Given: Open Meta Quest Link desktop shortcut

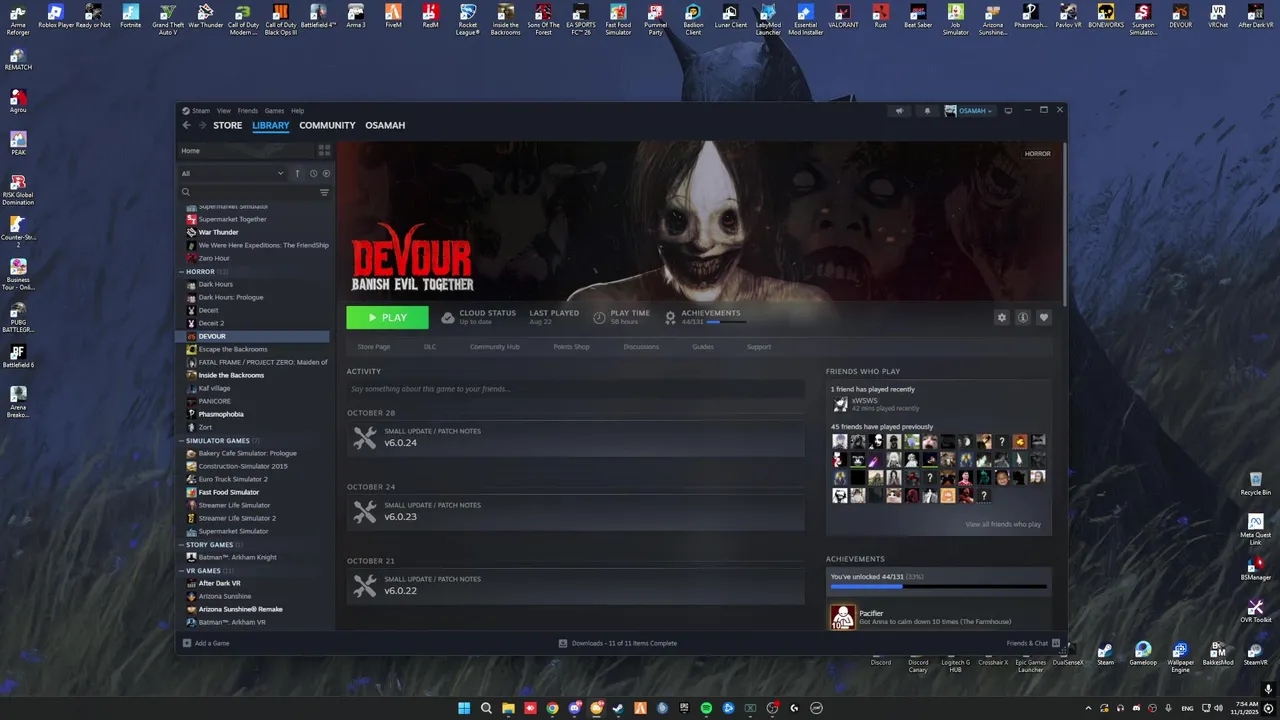Looking at the screenshot, I should 1255,530.
